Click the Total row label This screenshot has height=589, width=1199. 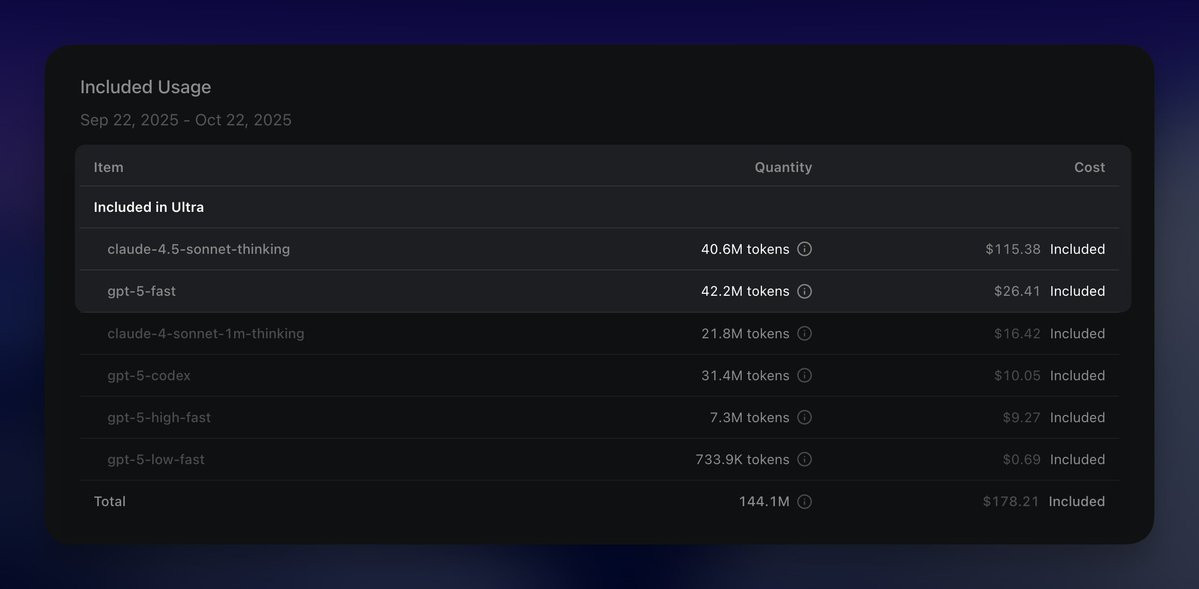pyautogui.click(x=109, y=501)
